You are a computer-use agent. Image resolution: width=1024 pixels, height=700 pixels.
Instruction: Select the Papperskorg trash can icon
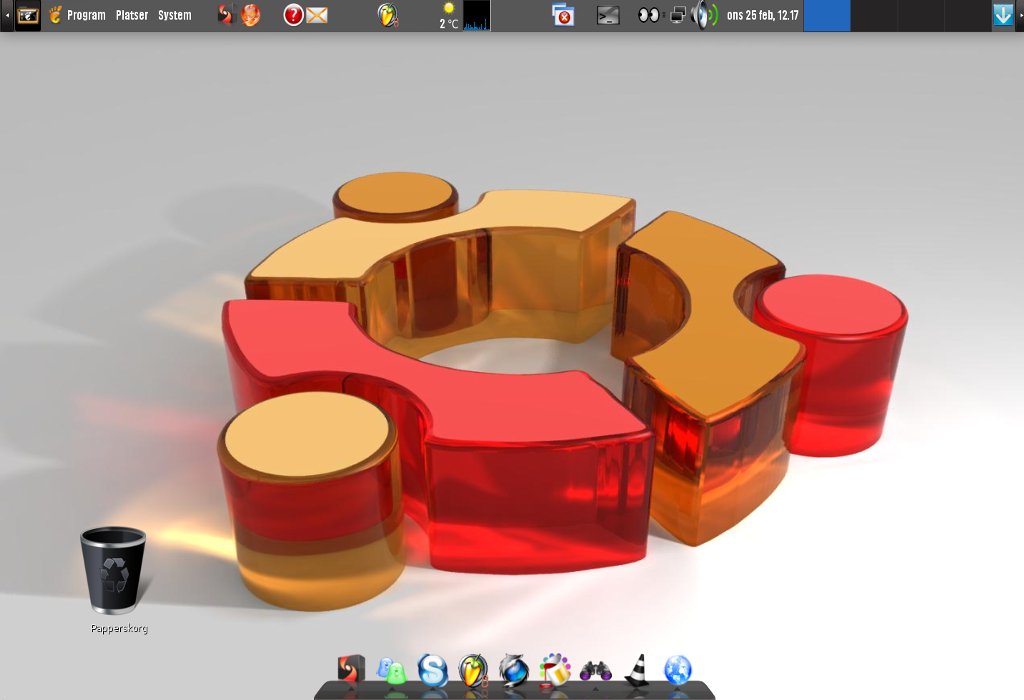tap(114, 570)
